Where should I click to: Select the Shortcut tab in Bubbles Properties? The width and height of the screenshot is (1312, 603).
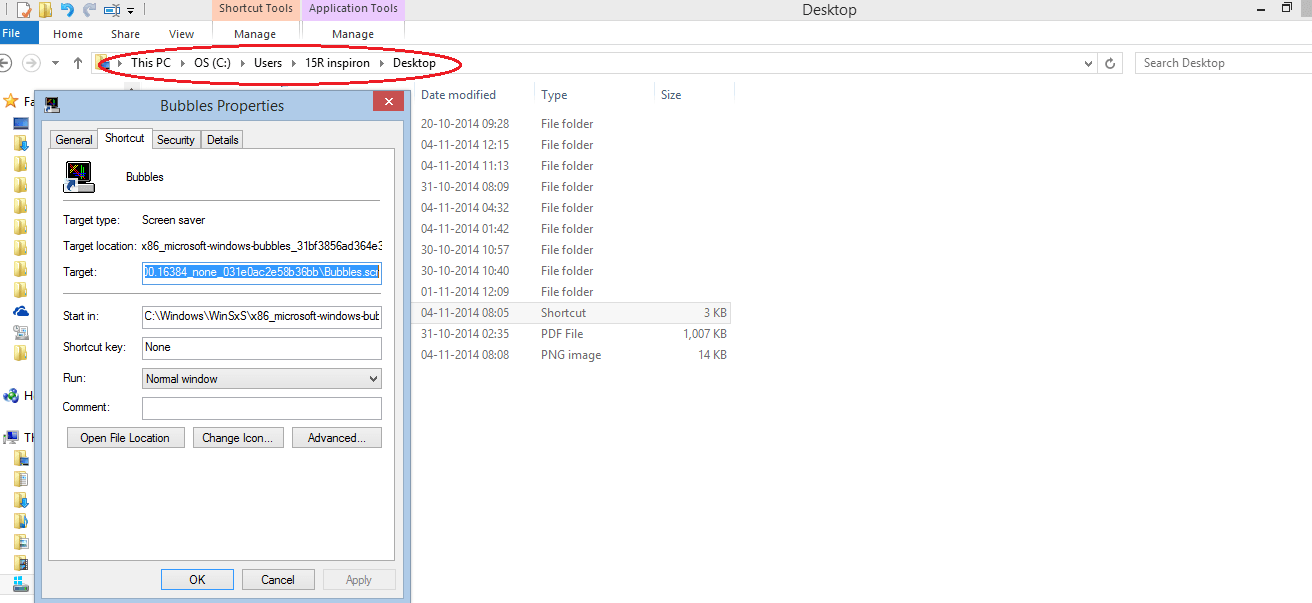(125, 138)
